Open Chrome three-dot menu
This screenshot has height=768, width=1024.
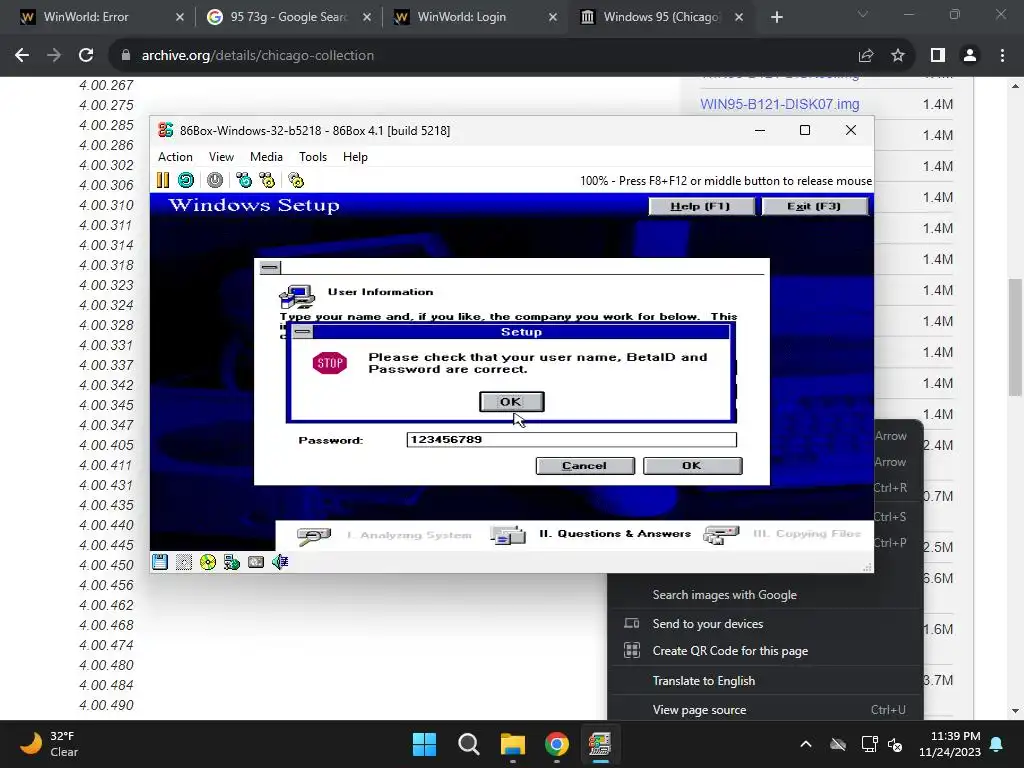(1002, 56)
